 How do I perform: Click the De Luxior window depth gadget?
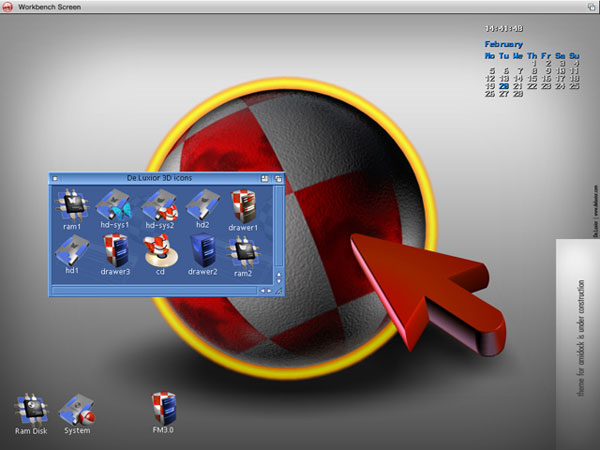pos(278,179)
